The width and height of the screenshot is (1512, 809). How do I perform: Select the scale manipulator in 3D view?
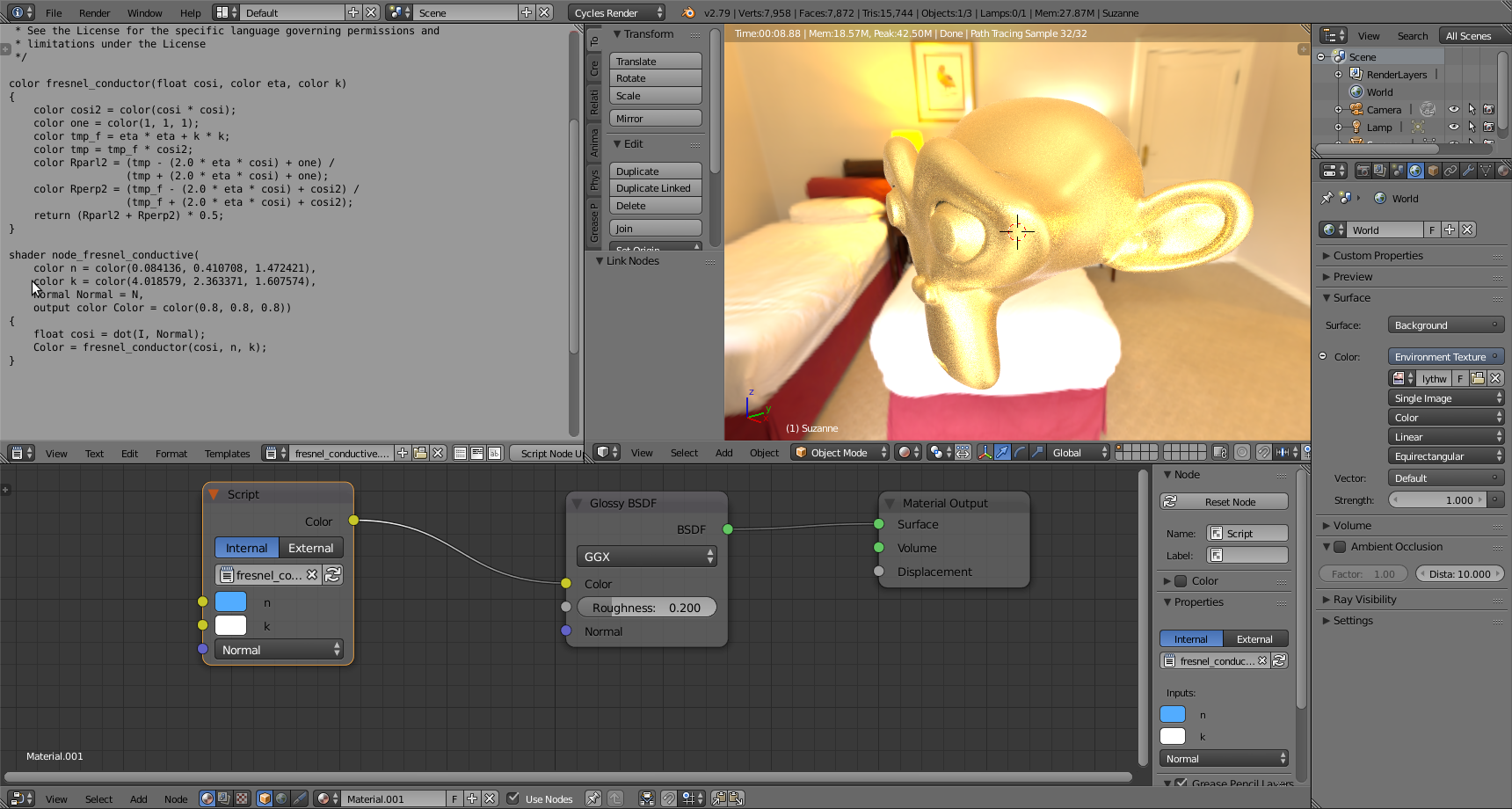point(1037,452)
